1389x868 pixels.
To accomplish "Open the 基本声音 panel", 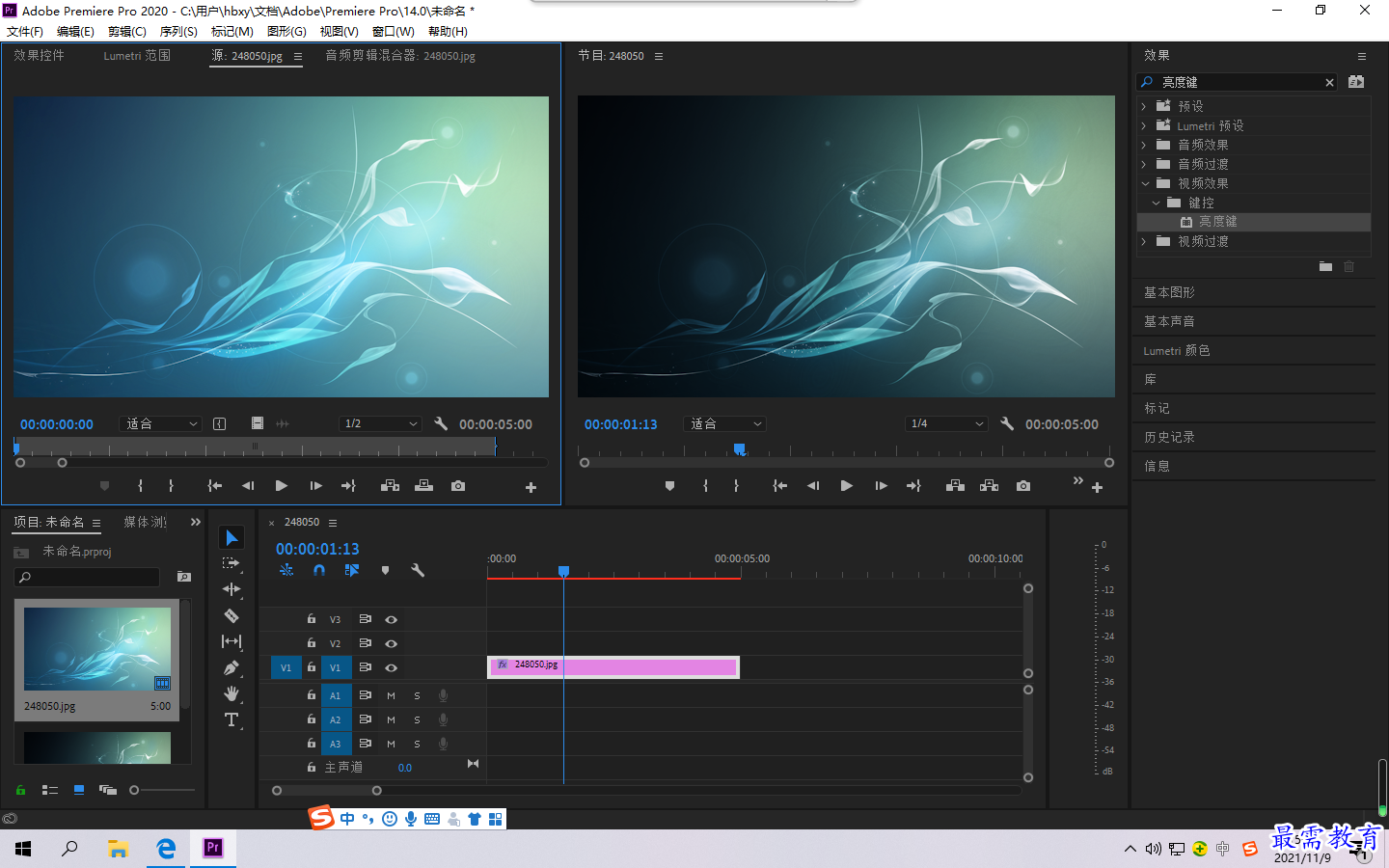I will coord(1169,321).
